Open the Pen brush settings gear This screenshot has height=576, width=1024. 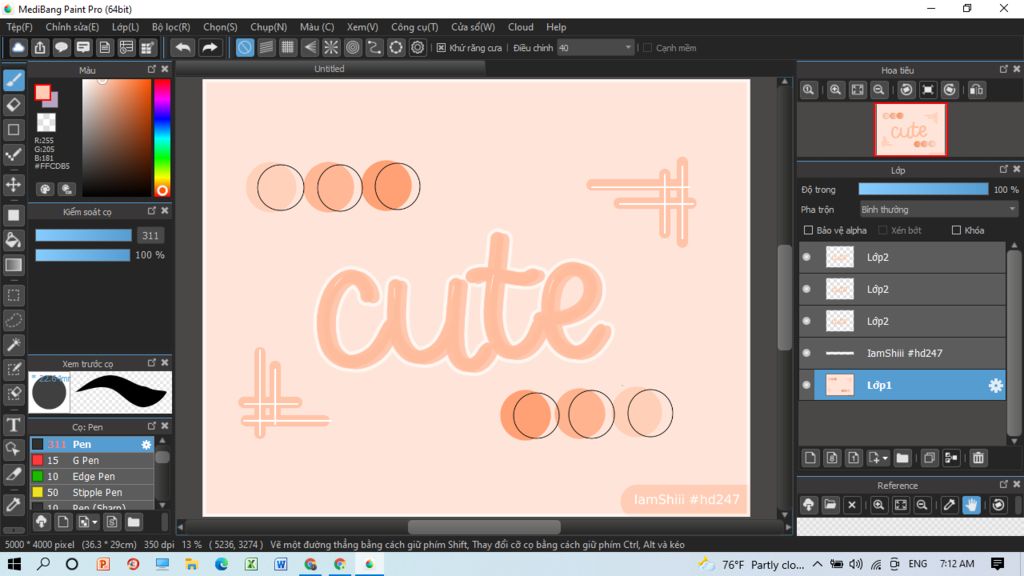146,444
